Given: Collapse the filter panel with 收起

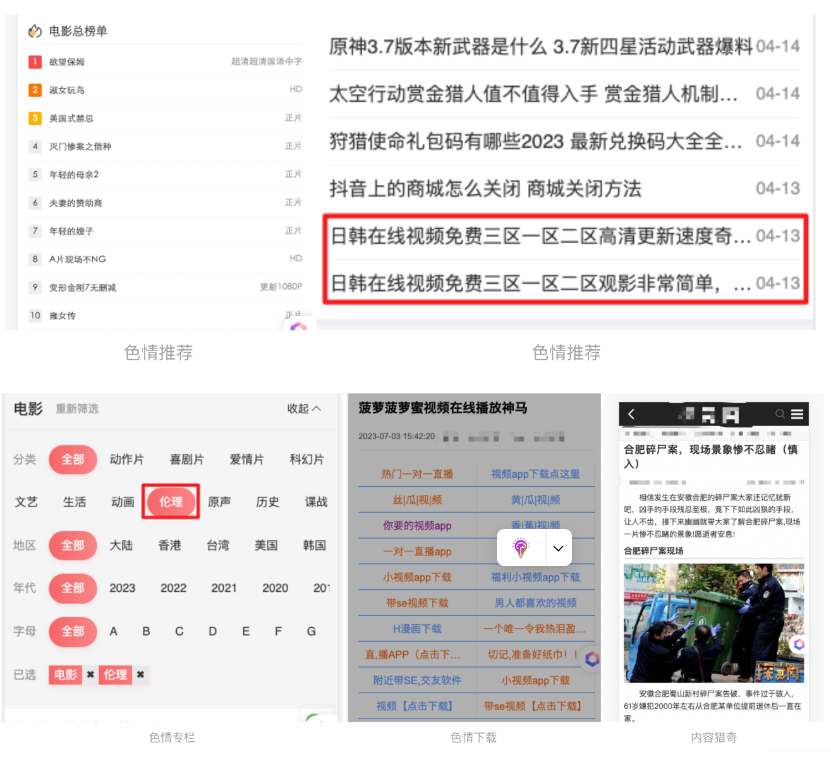Looking at the screenshot, I should tap(304, 408).
